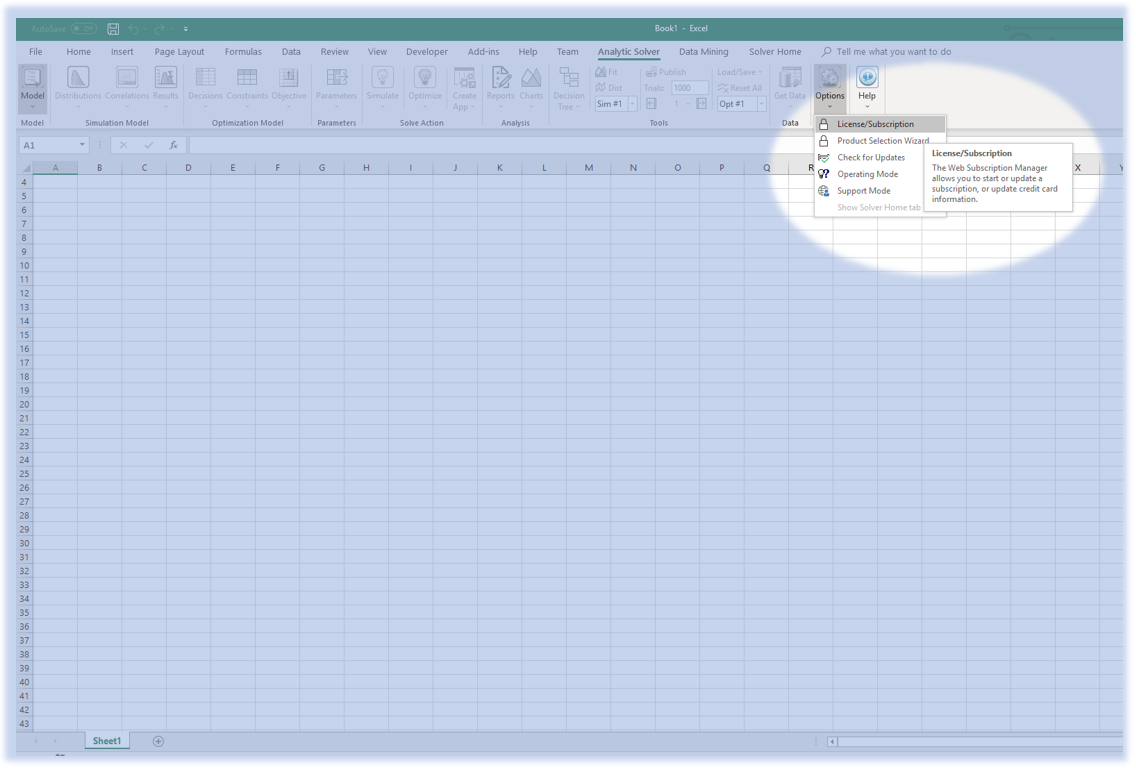Image resolution: width=1136 pixels, height=770 pixels.
Task: Click the Undo arrow in title bar
Action: (133, 29)
